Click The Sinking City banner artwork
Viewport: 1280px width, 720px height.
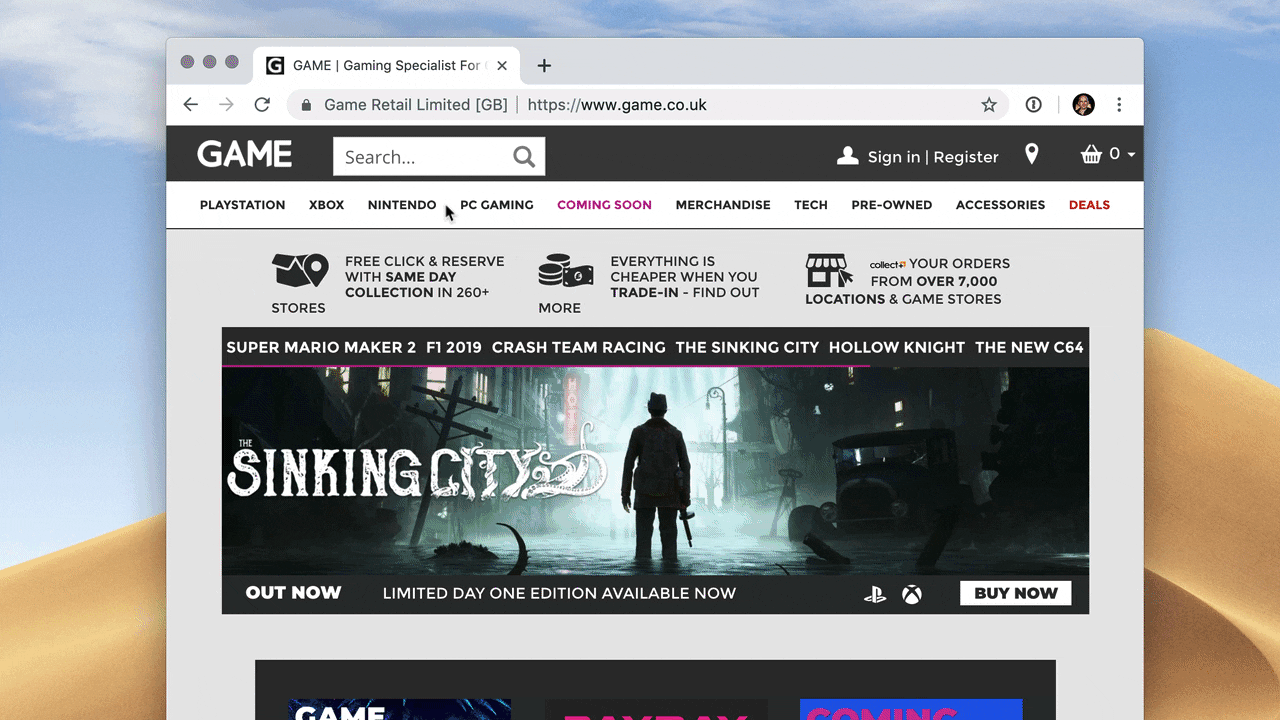655,471
